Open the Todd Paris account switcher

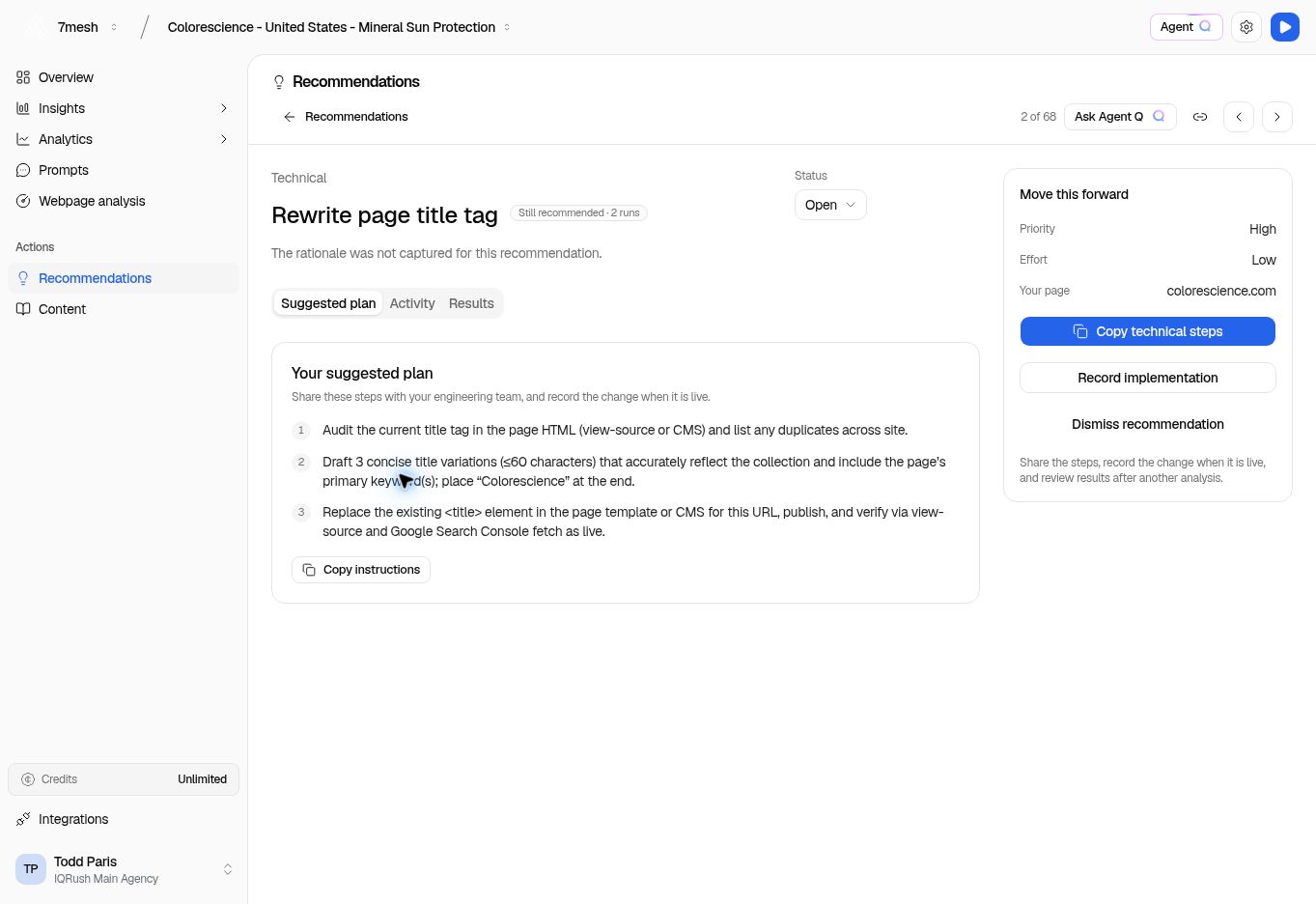point(124,869)
